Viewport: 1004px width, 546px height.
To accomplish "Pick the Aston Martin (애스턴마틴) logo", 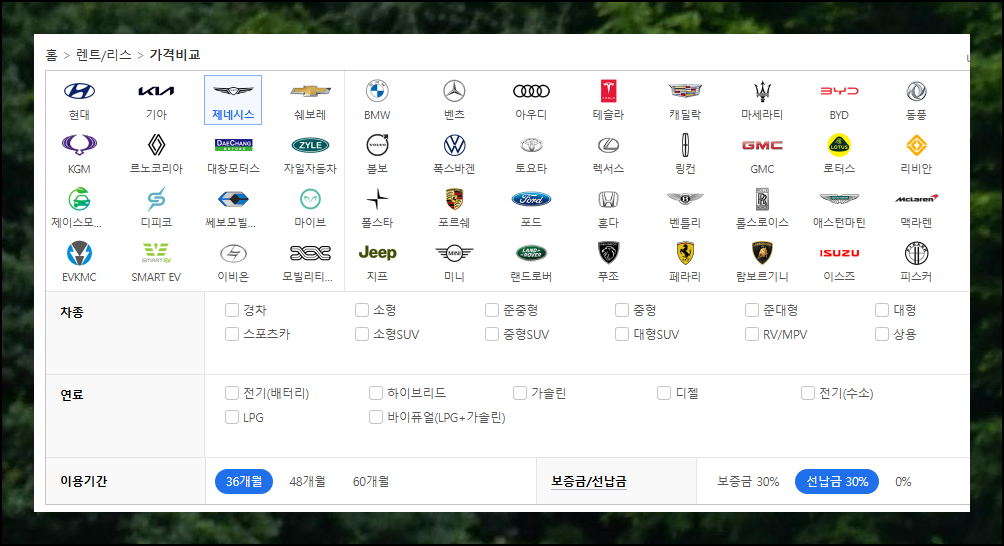I will pos(839,198).
